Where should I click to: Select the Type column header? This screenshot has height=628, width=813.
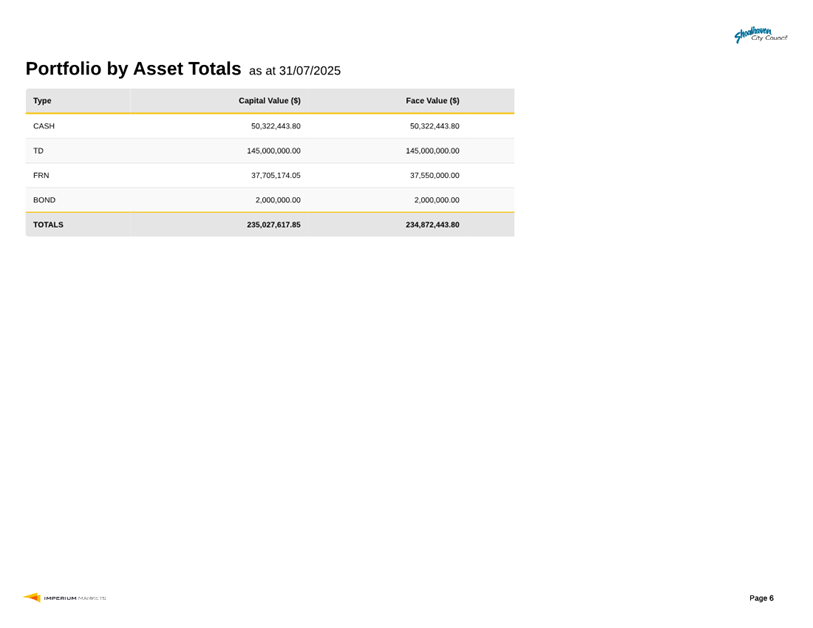43,101
